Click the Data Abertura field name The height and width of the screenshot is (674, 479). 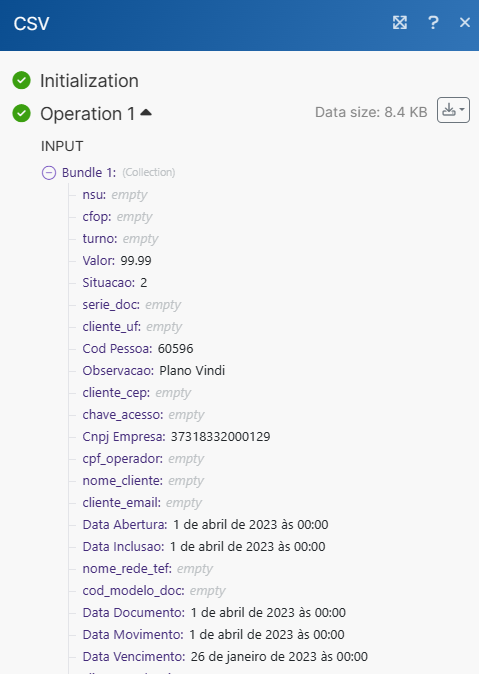(125, 524)
